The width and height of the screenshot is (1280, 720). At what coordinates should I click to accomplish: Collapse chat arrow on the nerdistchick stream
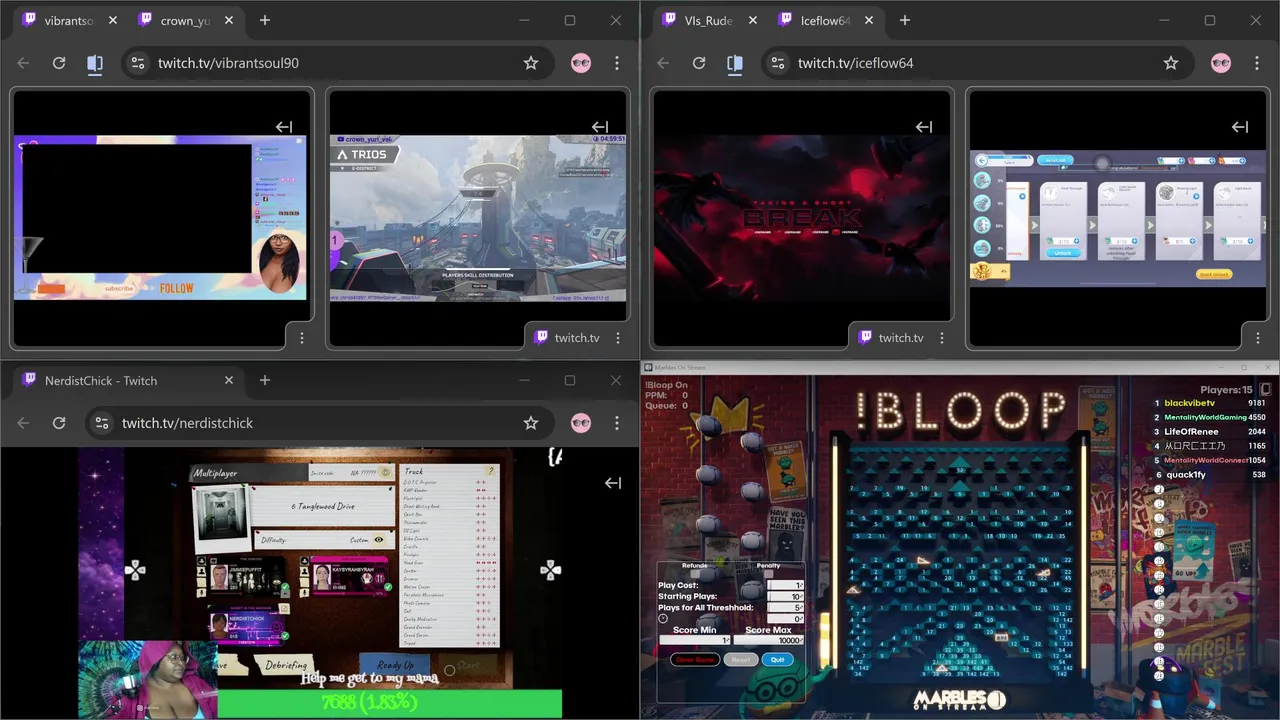[613, 483]
